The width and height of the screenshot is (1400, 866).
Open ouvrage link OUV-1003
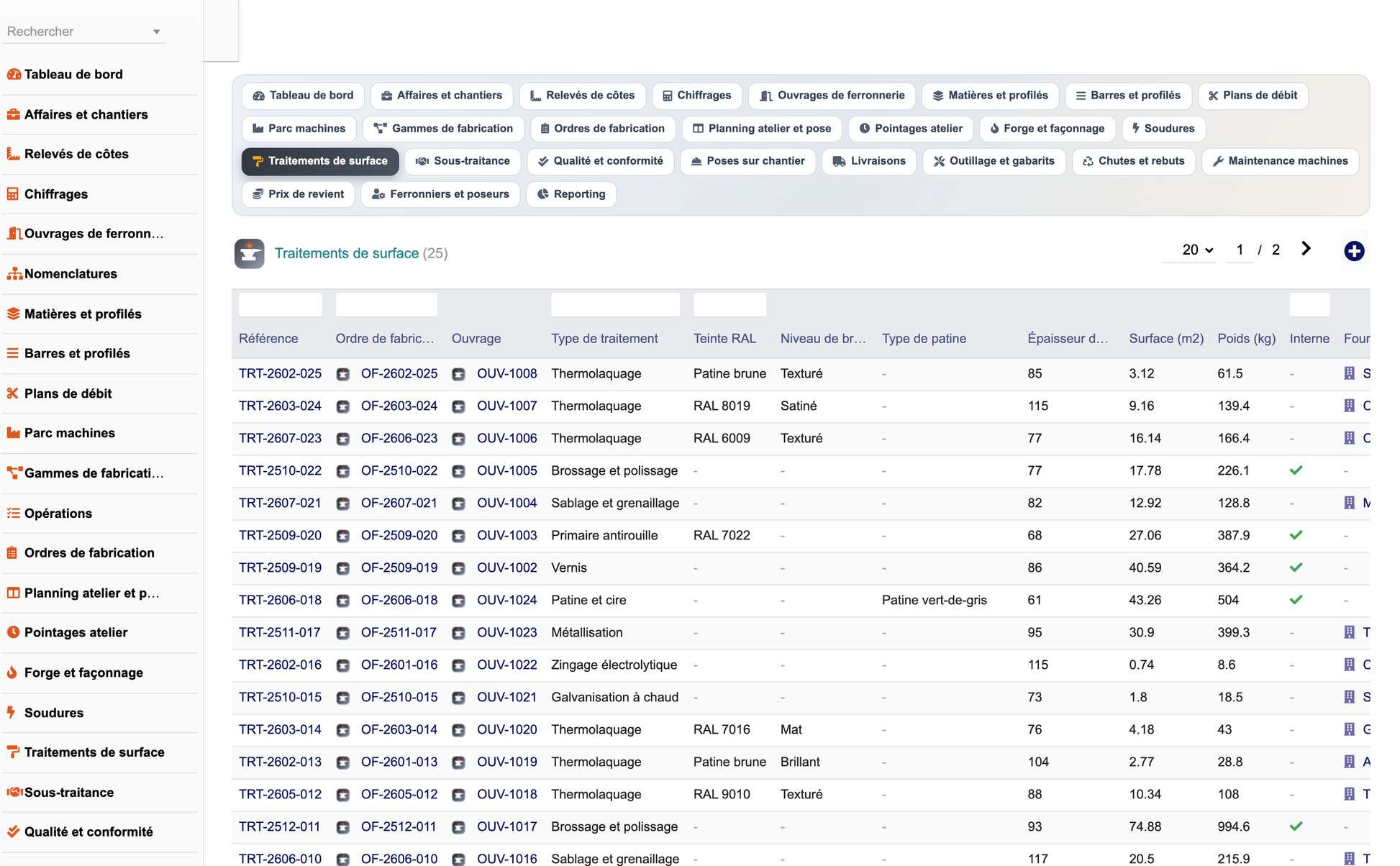point(506,536)
